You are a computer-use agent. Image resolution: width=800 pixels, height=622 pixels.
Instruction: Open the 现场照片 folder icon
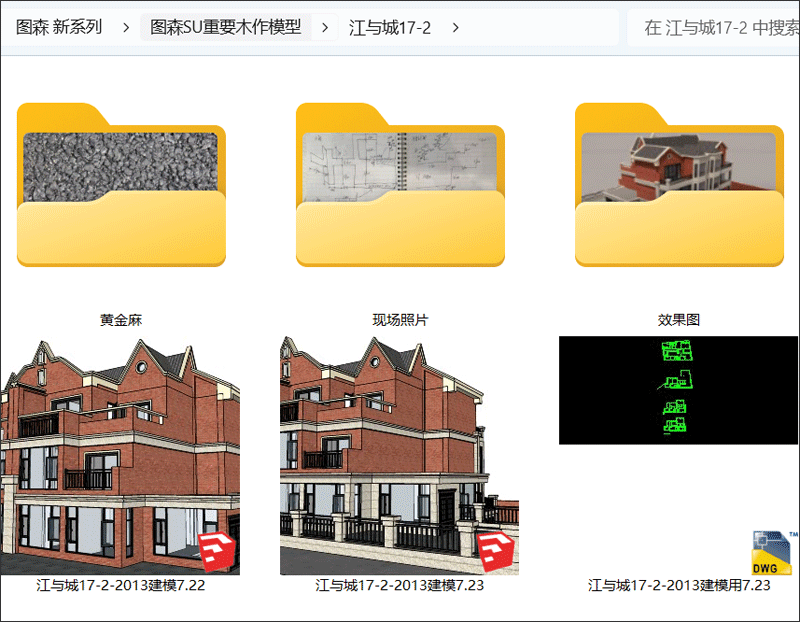(401, 185)
